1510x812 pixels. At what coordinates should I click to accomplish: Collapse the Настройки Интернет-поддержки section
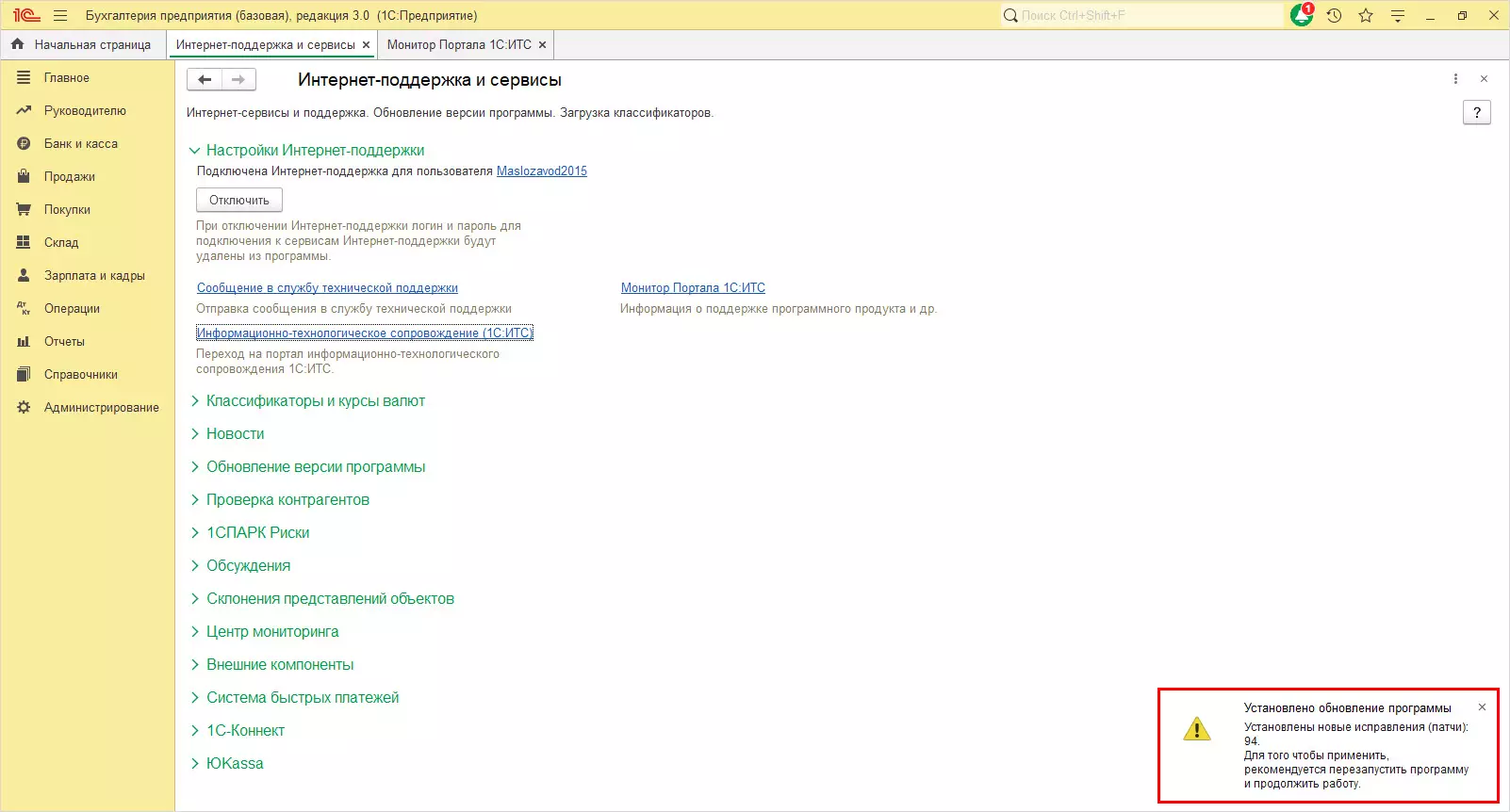click(x=195, y=151)
